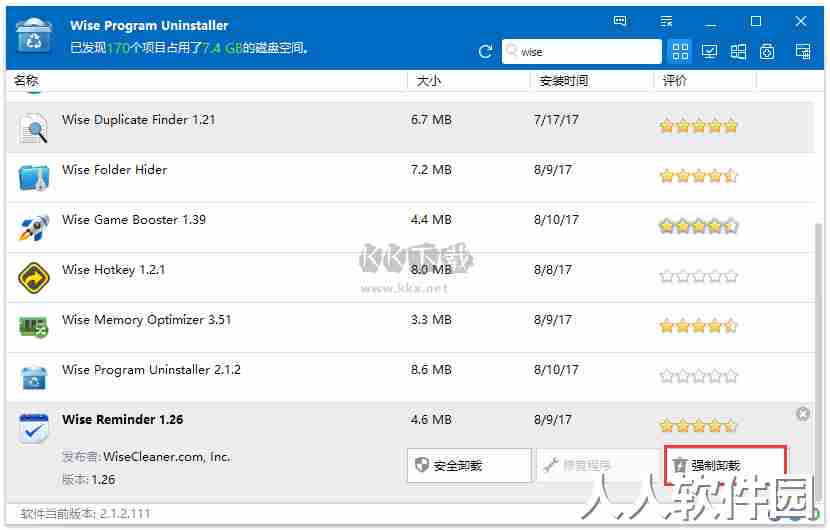This screenshot has width=830, height=530.
Task: Click Wise Memory Optimizer star rating
Action: [698, 326]
